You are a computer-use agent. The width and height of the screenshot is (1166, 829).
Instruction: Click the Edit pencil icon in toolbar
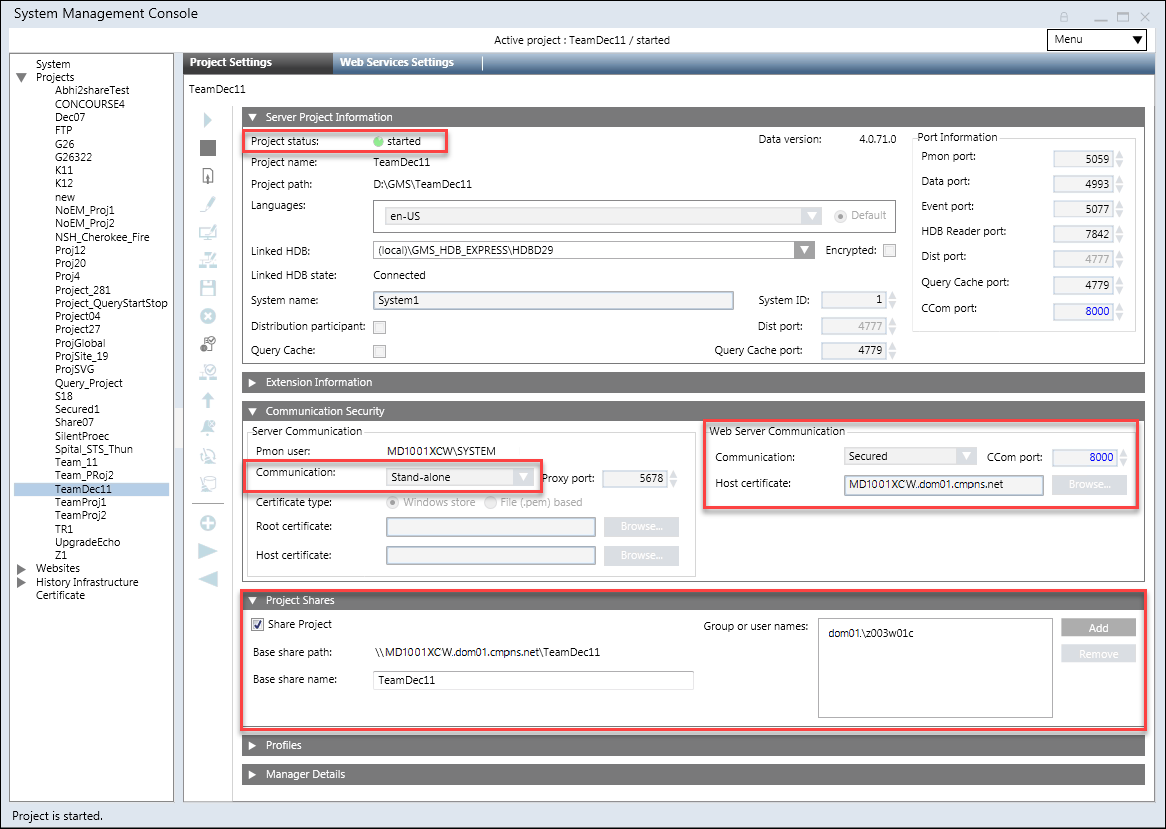tap(208, 204)
